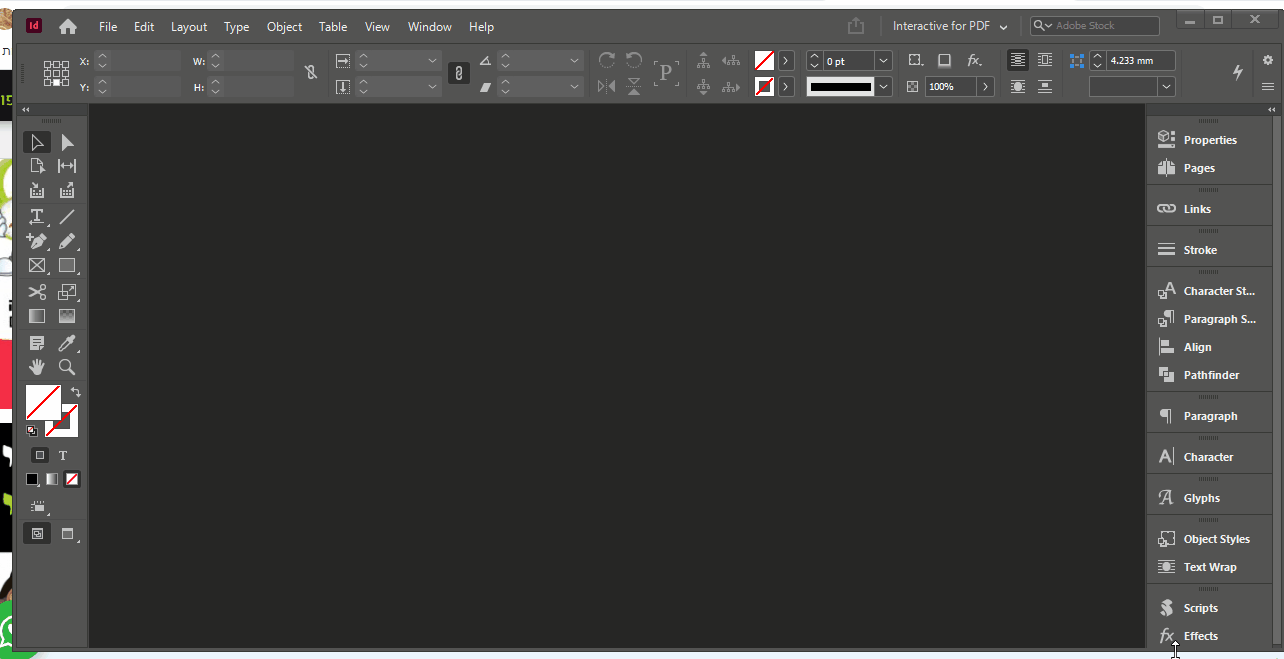Screen dimensions: 1284x659
Task: Select the Apply Color button
Action: coord(32,480)
